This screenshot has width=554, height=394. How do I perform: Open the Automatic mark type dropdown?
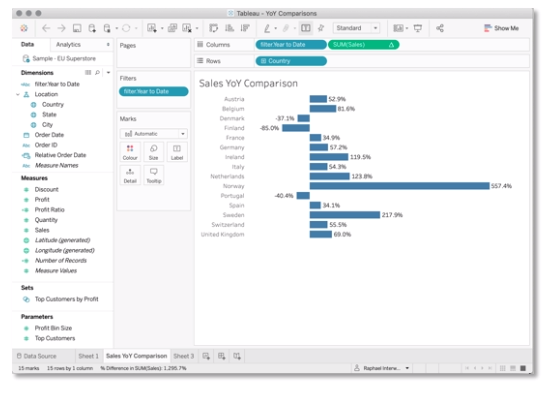(154, 134)
